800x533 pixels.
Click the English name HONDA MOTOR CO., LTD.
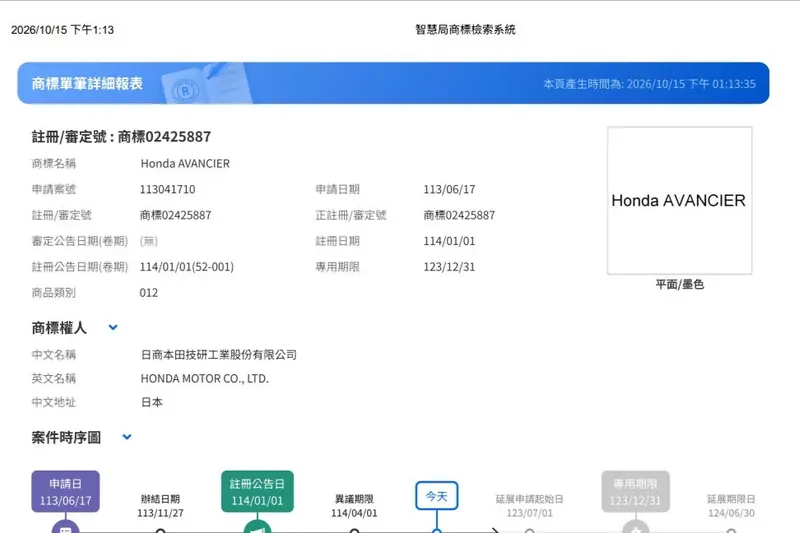click(205, 378)
